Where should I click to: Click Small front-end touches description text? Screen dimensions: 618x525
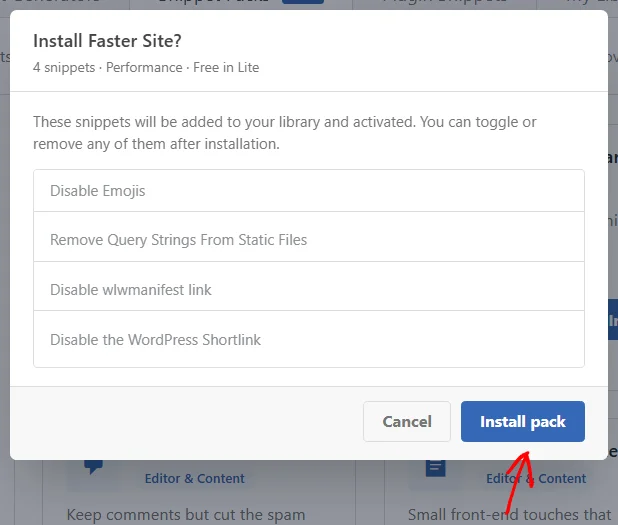pyautogui.click(x=509, y=515)
